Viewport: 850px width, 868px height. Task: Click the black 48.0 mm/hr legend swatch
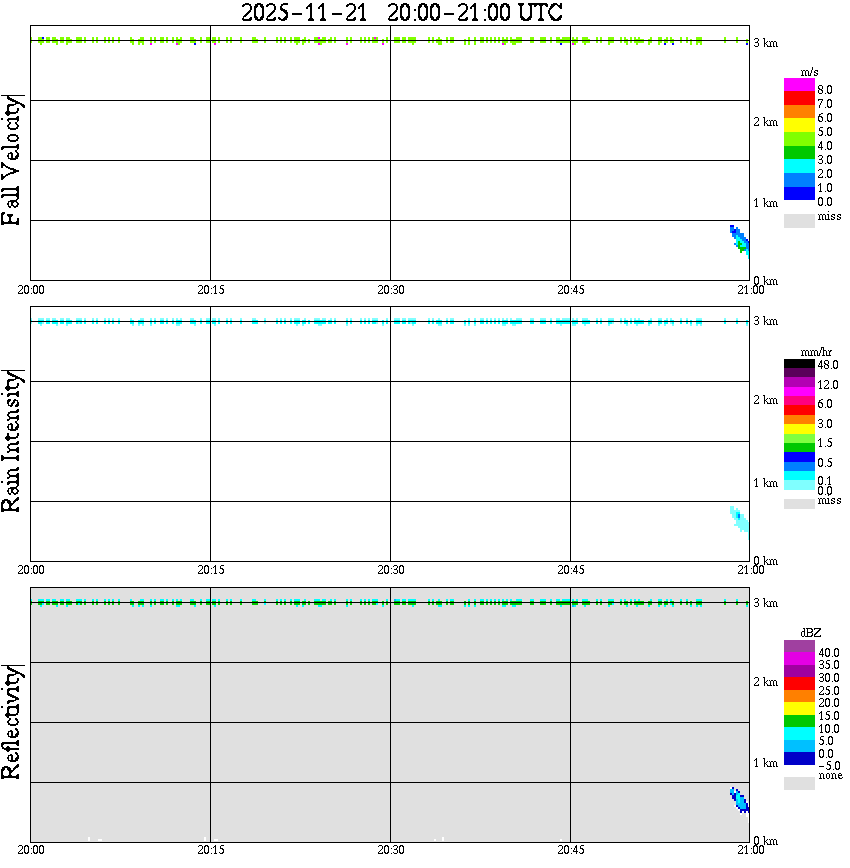(799, 364)
